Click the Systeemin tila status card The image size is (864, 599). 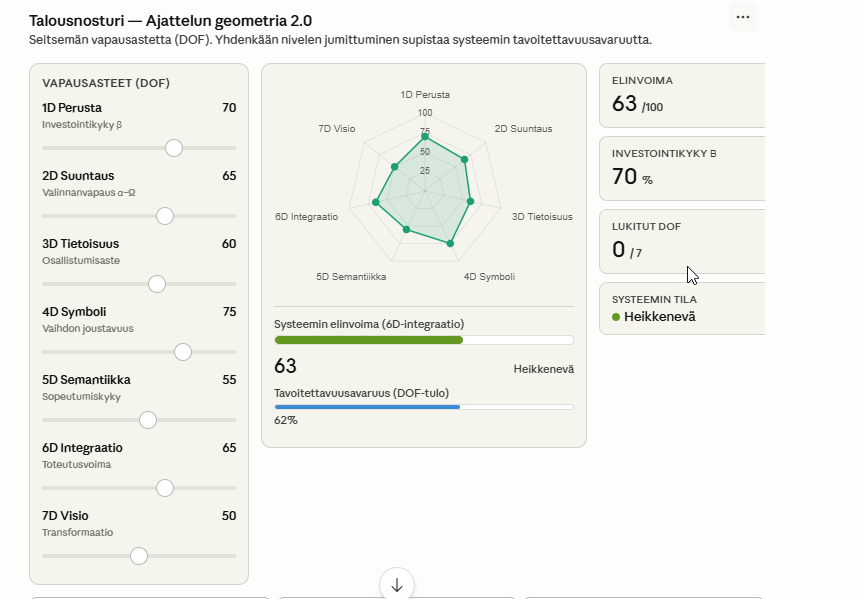[x=682, y=308]
